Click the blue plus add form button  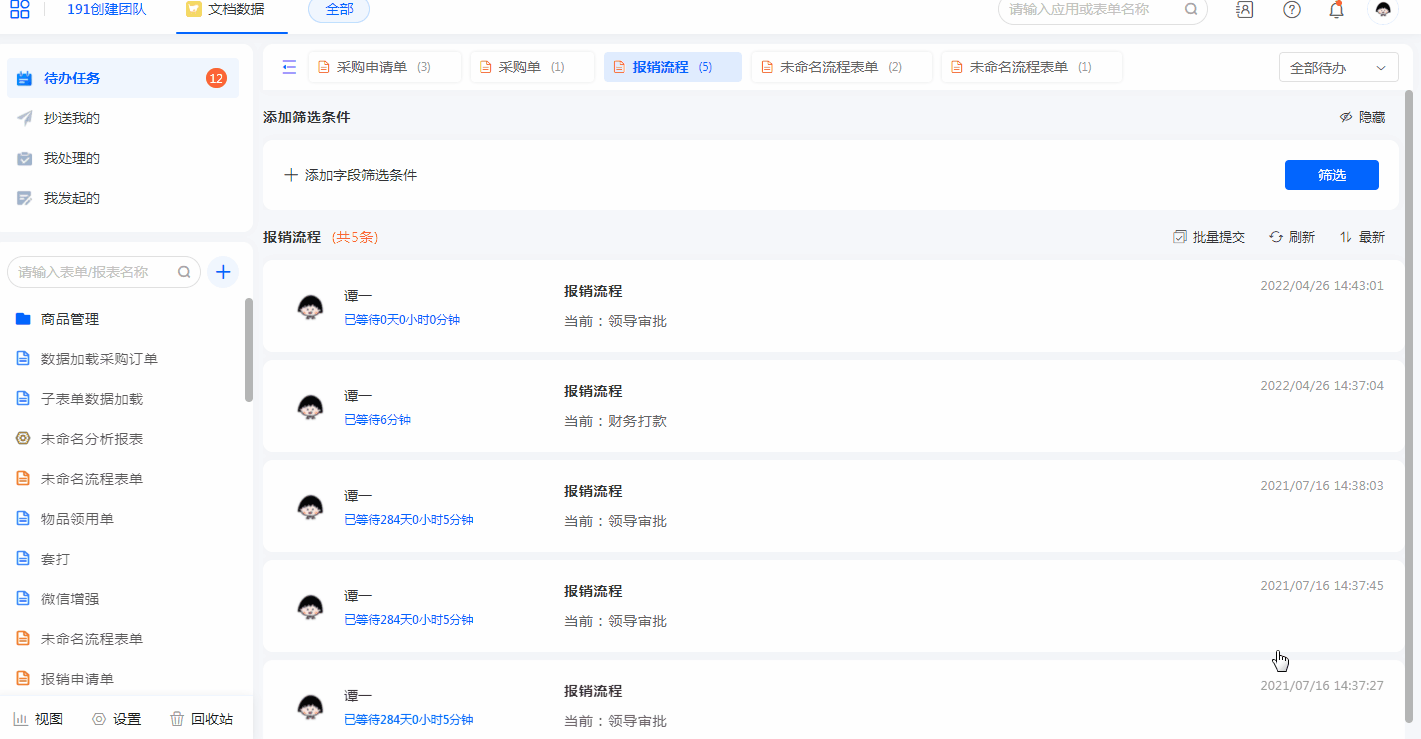click(x=223, y=271)
